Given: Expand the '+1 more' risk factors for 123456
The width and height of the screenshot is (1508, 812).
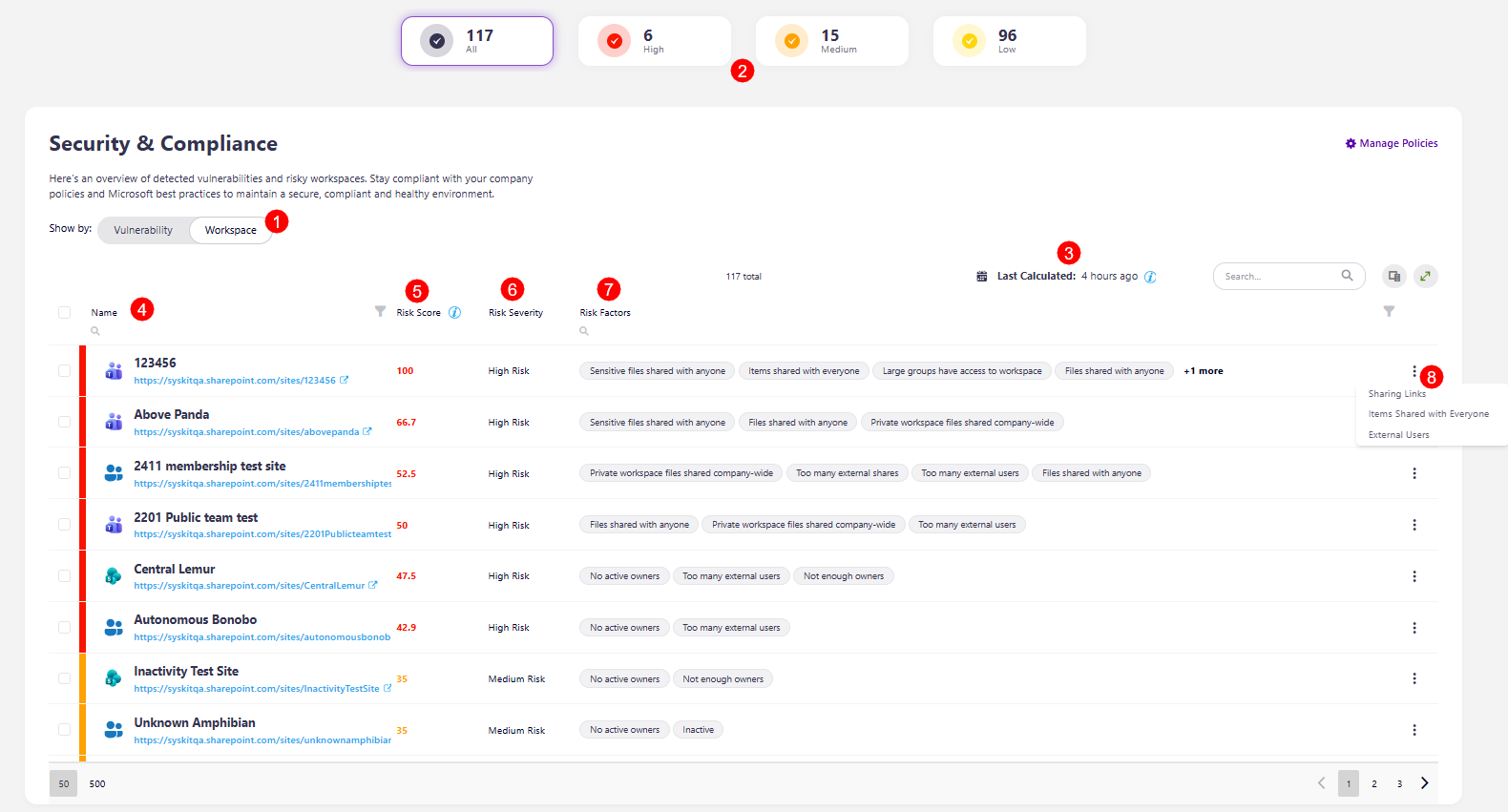Looking at the screenshot, I should click(x=1203, y=371).
